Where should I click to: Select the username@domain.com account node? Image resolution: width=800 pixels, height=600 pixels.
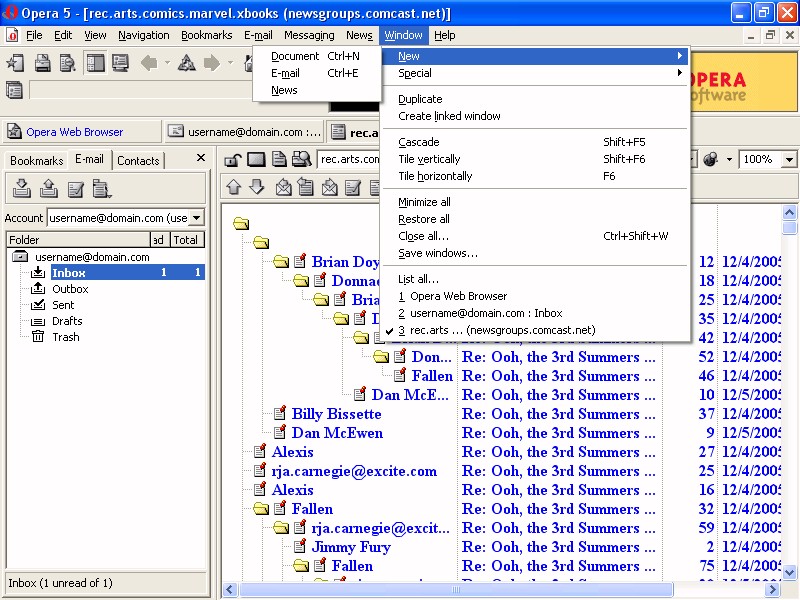[92, 257]
